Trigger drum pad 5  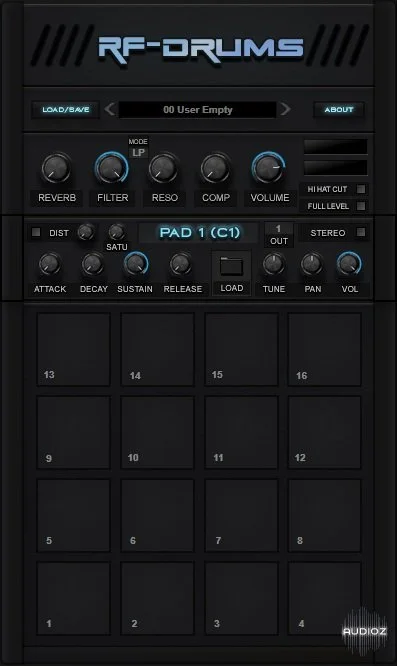[x=73, y=515]
